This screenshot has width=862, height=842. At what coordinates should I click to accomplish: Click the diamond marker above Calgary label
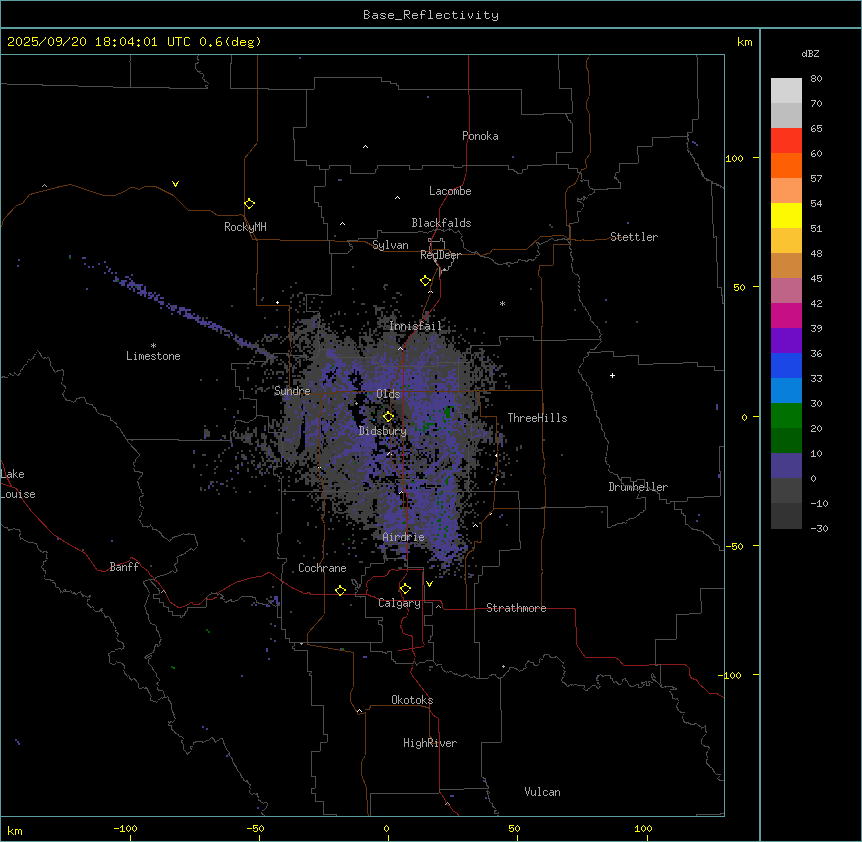tap(405, 588)
